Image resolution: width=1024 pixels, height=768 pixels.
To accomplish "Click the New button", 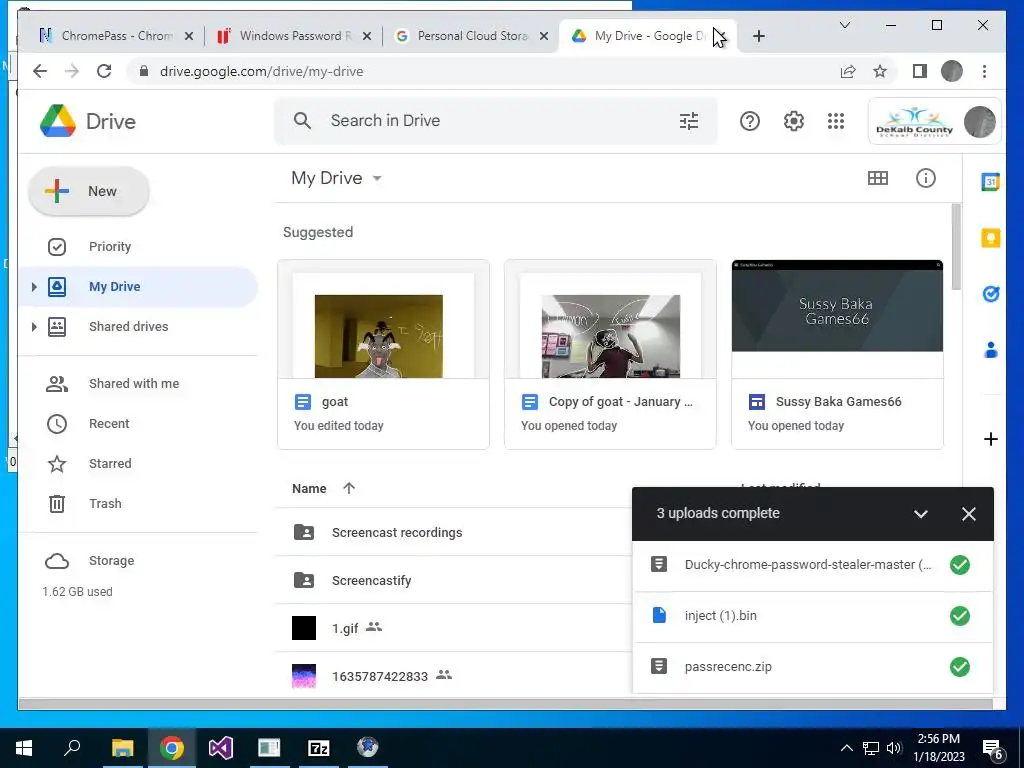I will (x=89, y=191).
